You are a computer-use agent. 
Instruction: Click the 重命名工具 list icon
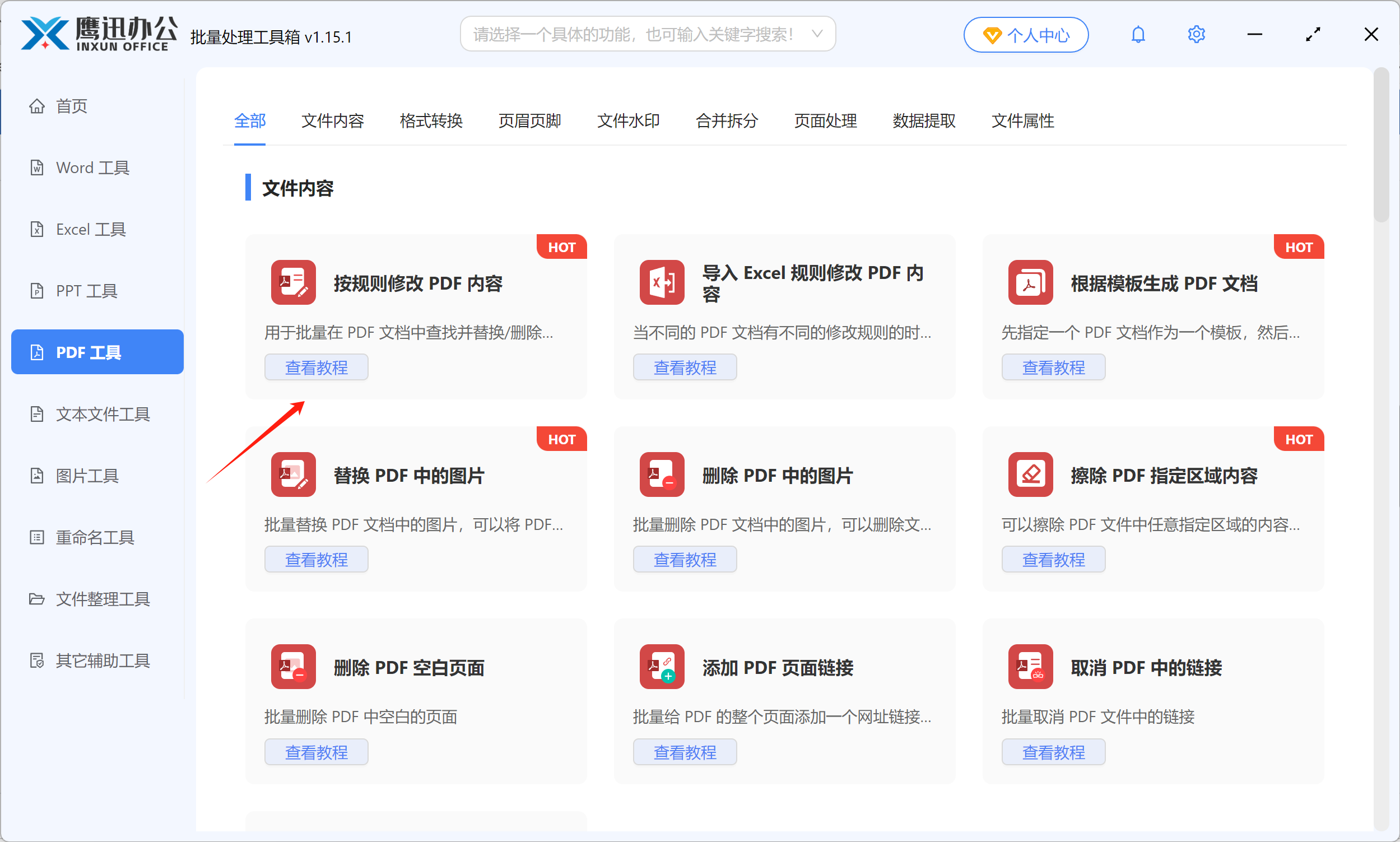pos(37,537)
